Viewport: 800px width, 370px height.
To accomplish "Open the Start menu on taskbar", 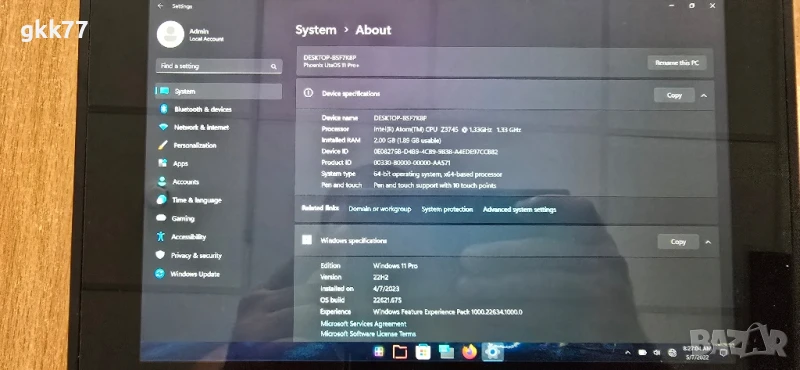I will 378,352.
